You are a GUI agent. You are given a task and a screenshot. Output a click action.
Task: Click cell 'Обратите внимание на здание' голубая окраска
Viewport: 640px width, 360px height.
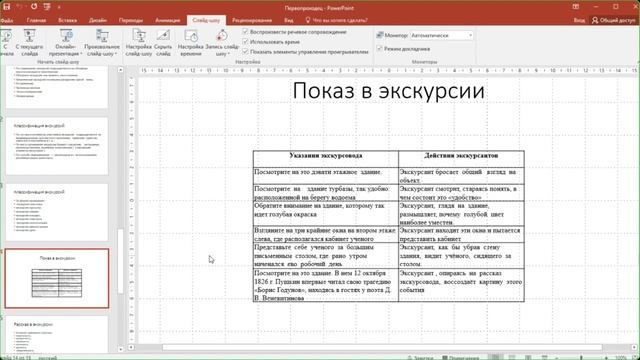coord(326,213)
